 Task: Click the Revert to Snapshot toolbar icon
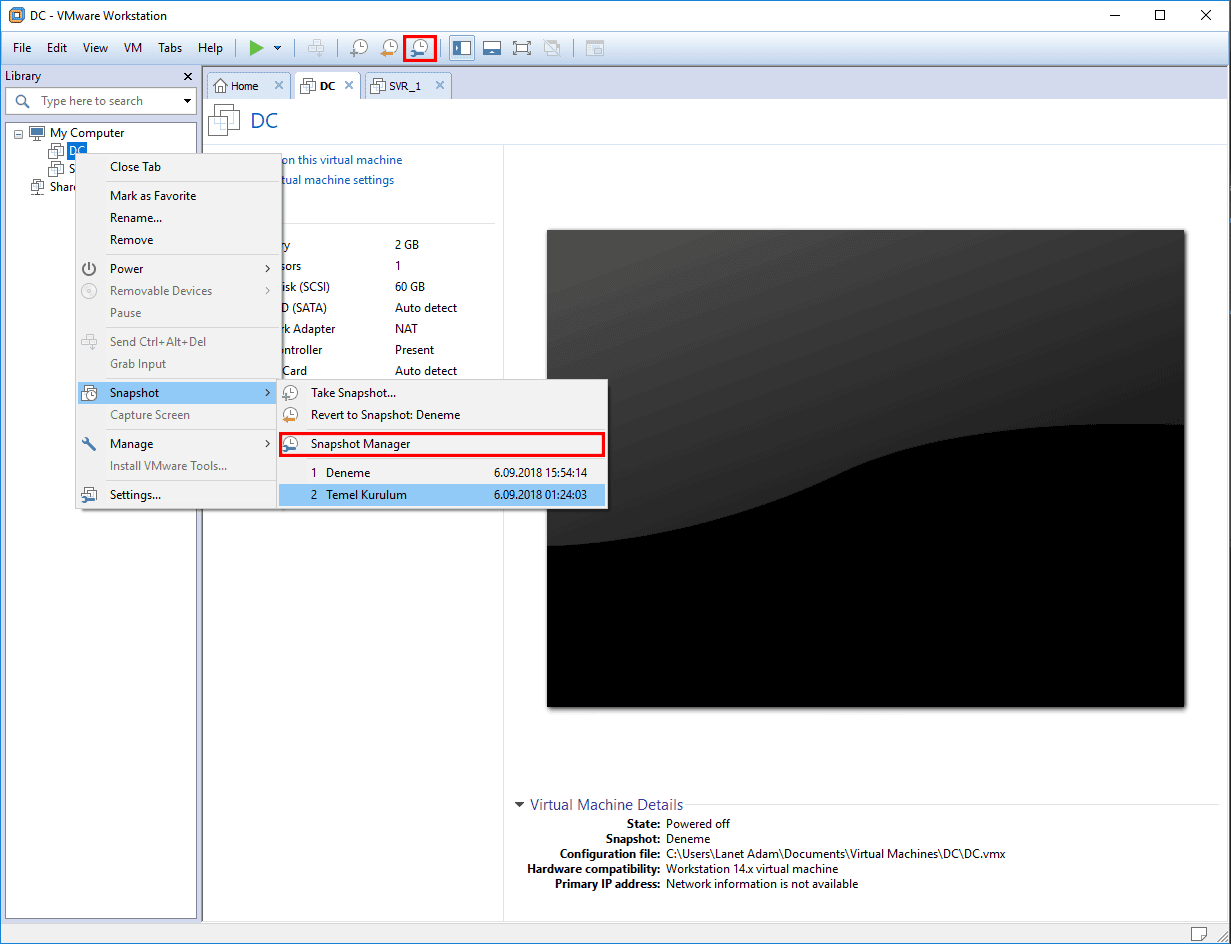[x=388, y=47]
